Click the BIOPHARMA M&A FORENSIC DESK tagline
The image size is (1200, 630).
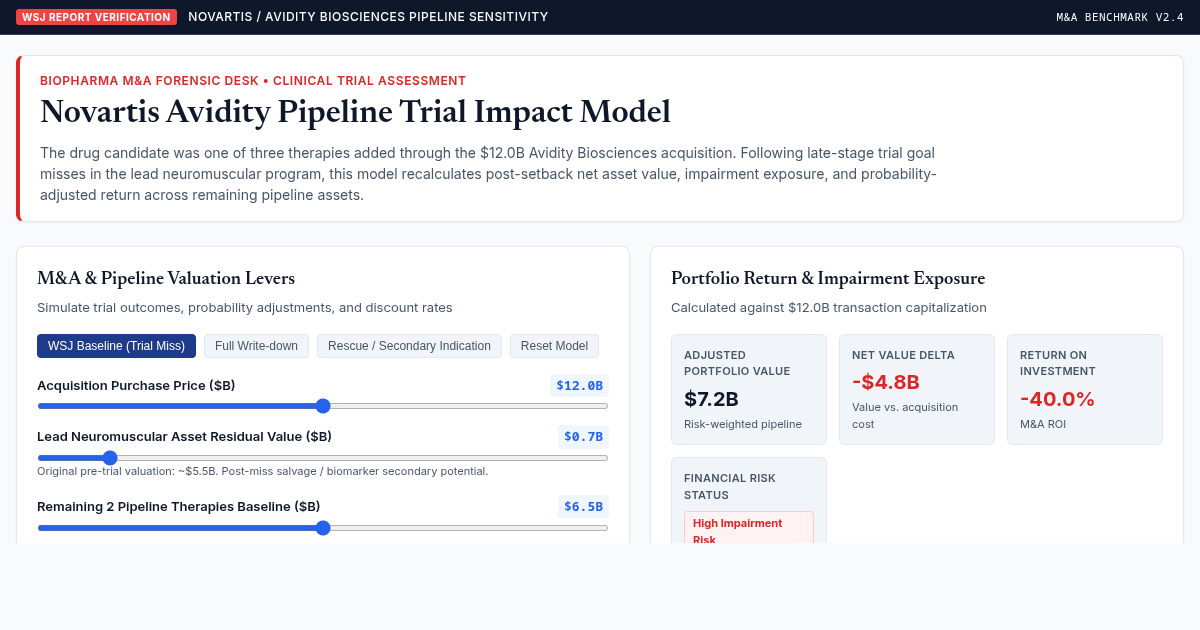pos(253,81)
